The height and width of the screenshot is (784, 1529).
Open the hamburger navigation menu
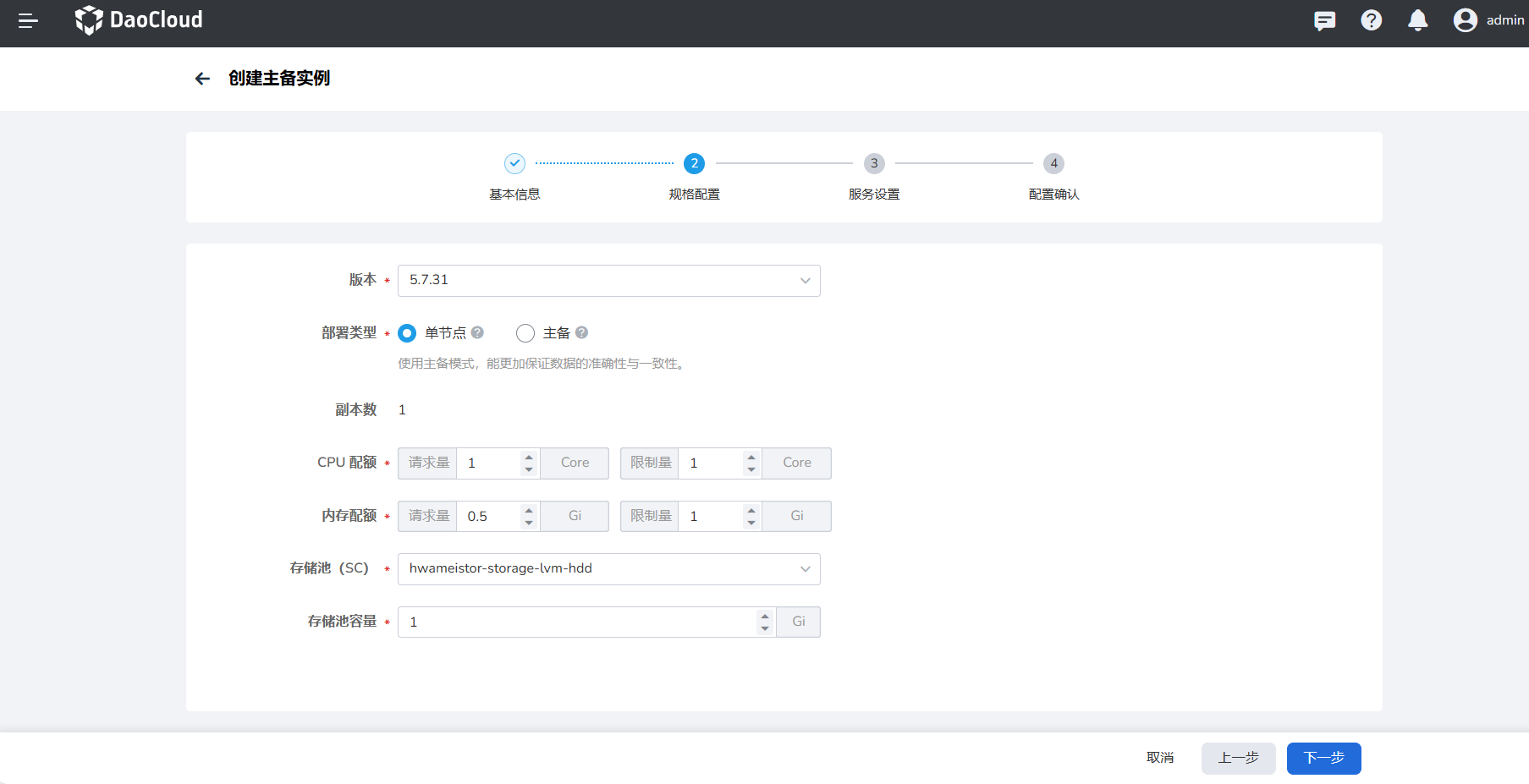28,21
